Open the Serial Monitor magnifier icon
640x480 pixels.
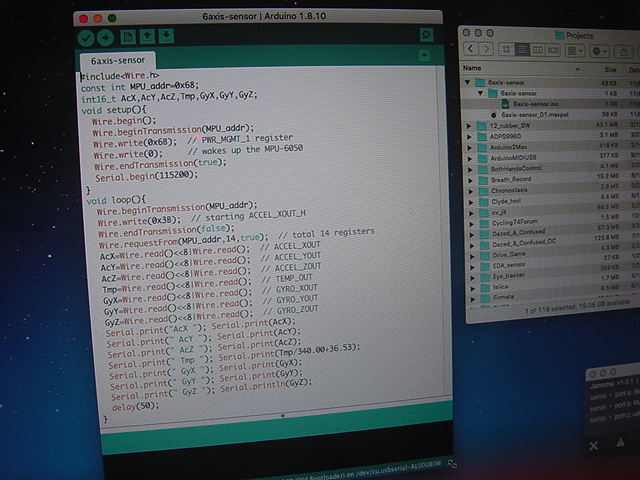[427, 35]
